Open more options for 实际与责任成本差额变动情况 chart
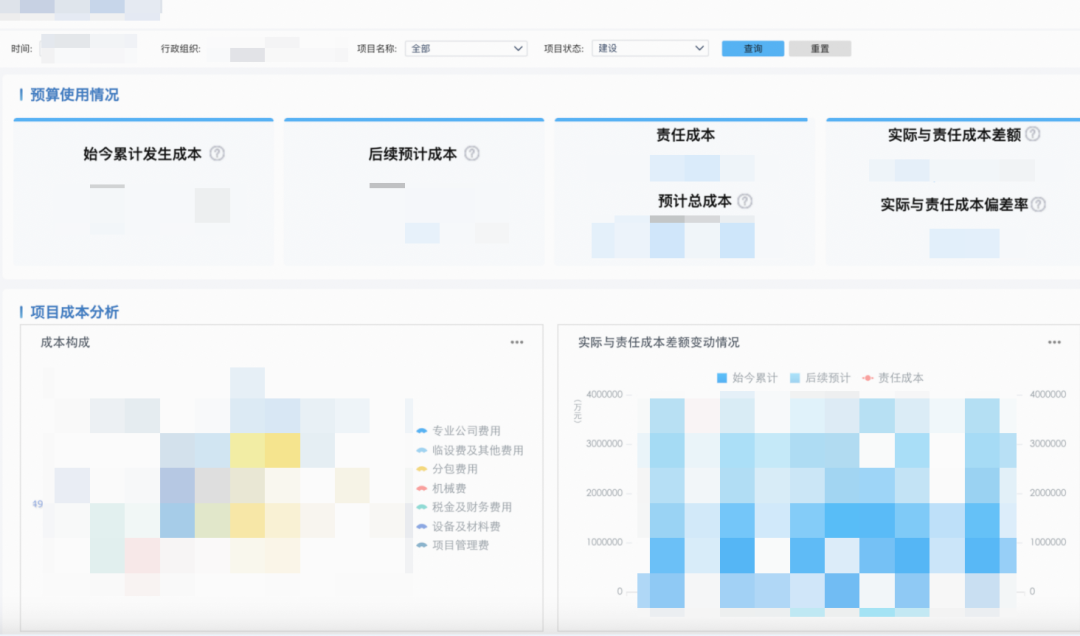The height and width of the screenshot is (636, 1080). click(x=1054, y=342)
